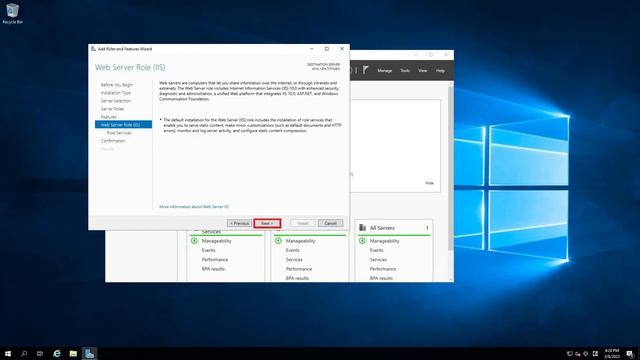The width and height of the screenshot is (640, 360).
Task: Click the wizard title bar icon
Action: pyautogui.click(x=93, y=49)
